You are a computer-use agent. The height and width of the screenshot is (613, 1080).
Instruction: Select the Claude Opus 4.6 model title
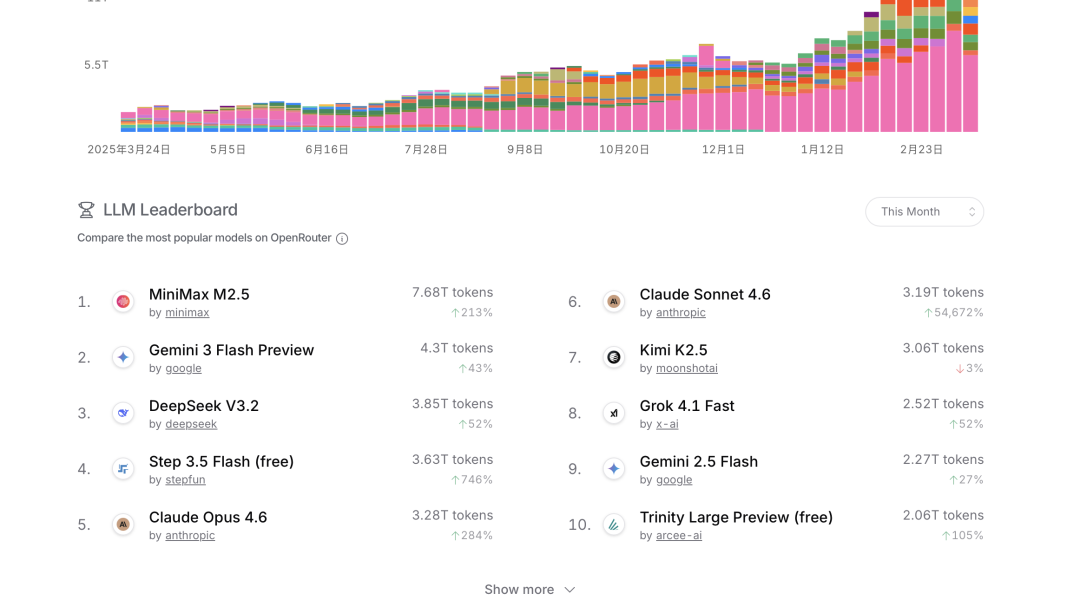click(208, 517)
